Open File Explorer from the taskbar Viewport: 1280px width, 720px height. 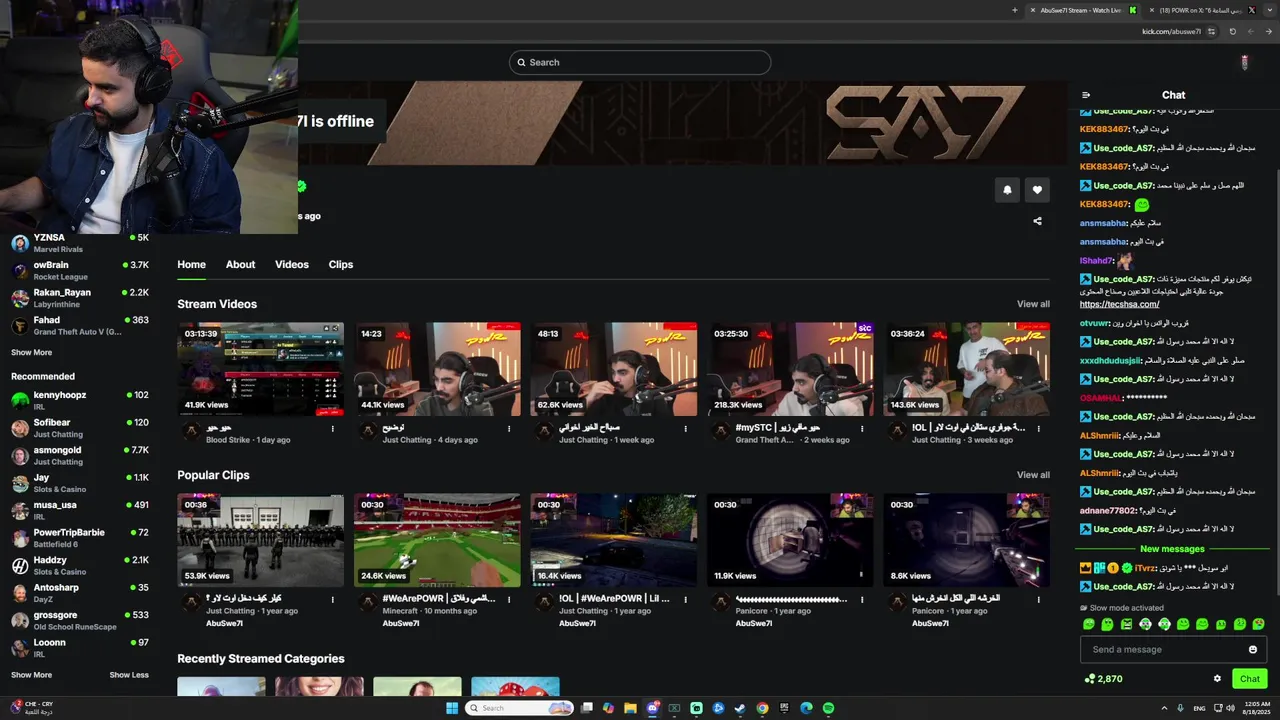630,708
